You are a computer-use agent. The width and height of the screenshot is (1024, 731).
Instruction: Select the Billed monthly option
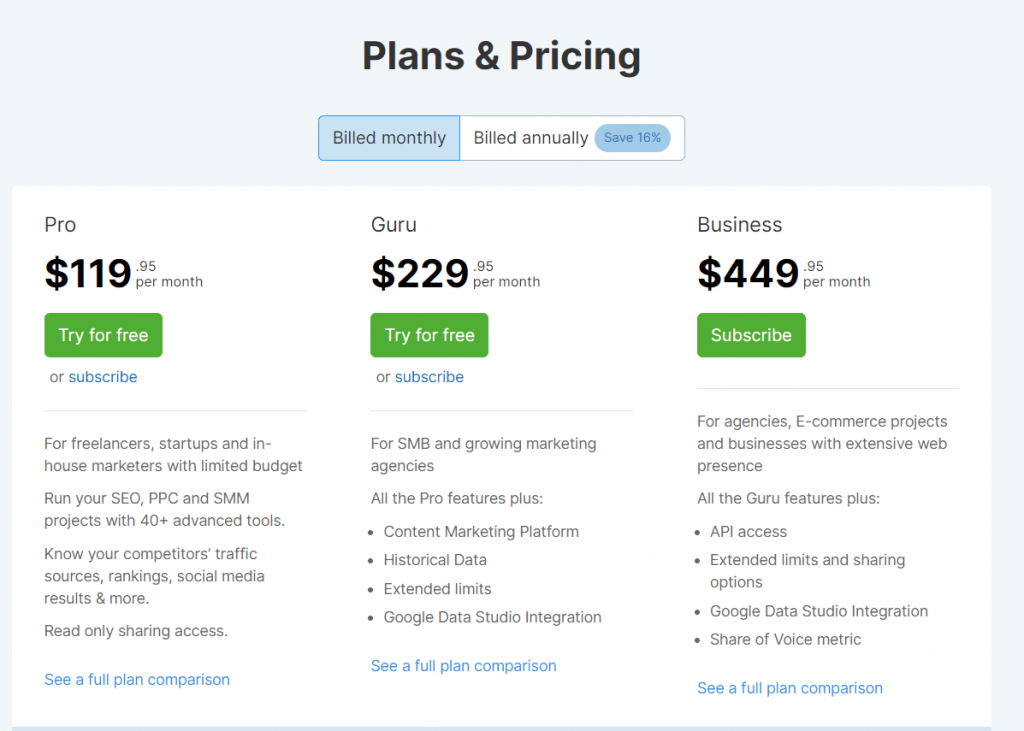389,138
